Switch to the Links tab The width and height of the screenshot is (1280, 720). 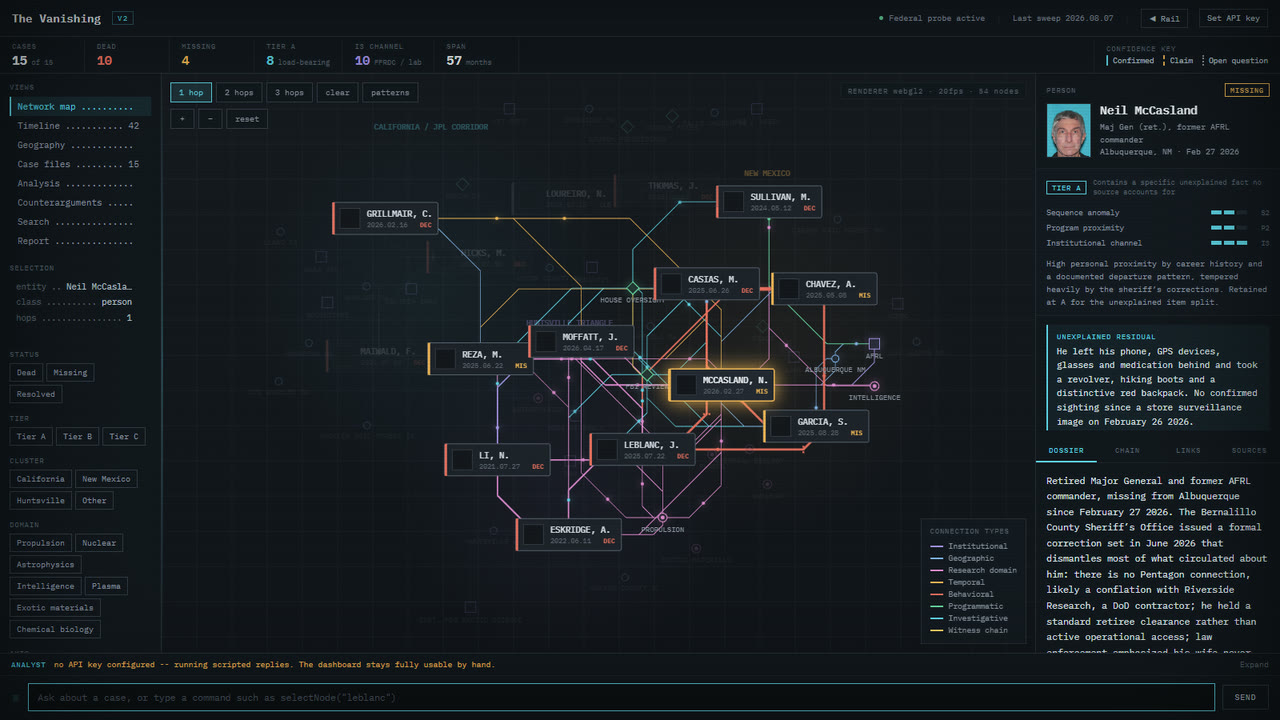(x=1188, y=451)
